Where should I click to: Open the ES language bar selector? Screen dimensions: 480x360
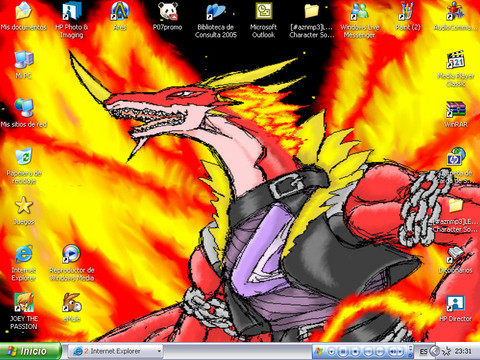(423, 351)
